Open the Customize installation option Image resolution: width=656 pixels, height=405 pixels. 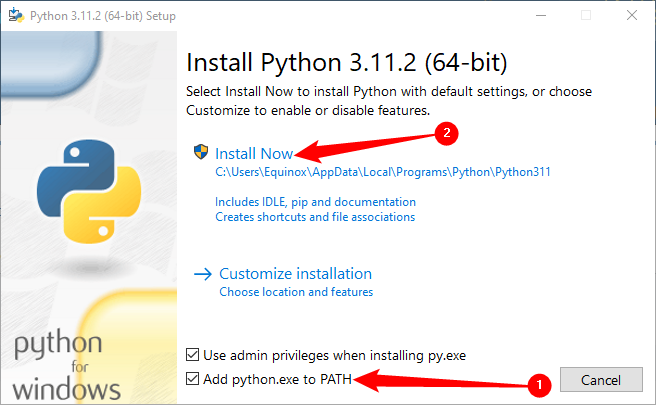tap(295, 274)
